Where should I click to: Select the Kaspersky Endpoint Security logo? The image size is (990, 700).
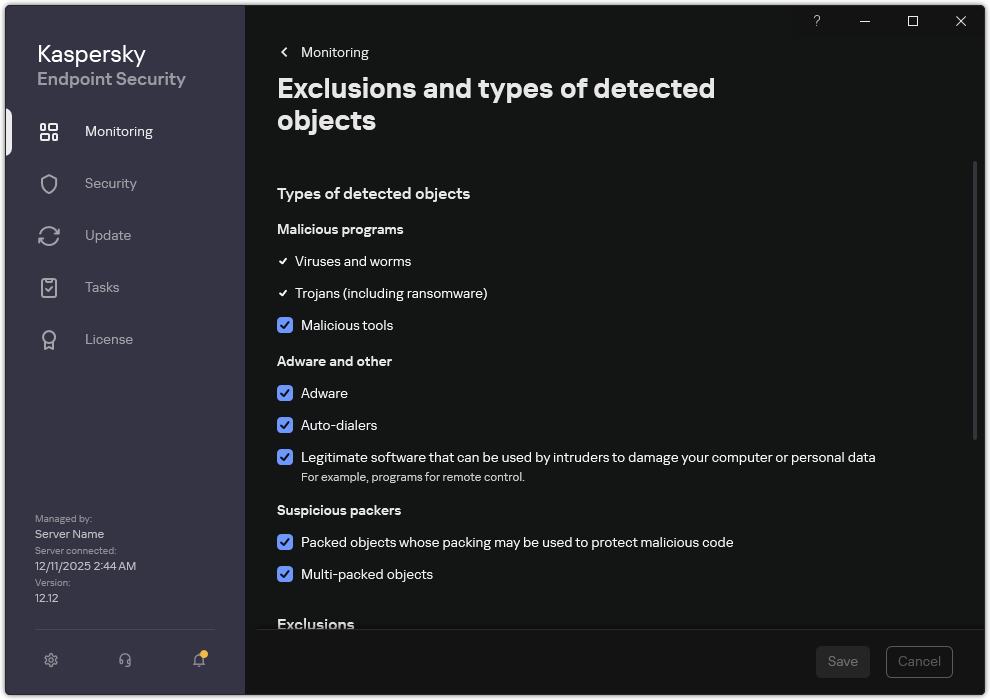tap(110, 65)
